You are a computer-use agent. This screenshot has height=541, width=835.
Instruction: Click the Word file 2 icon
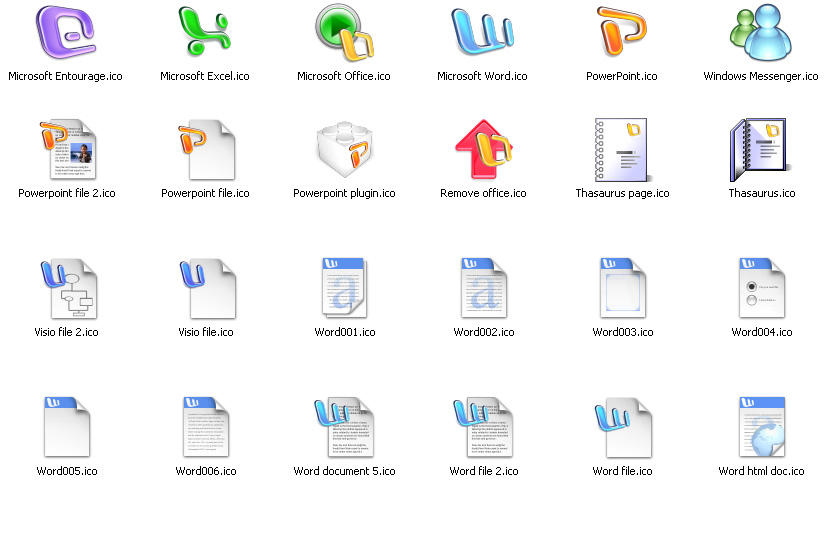point(483,427)
